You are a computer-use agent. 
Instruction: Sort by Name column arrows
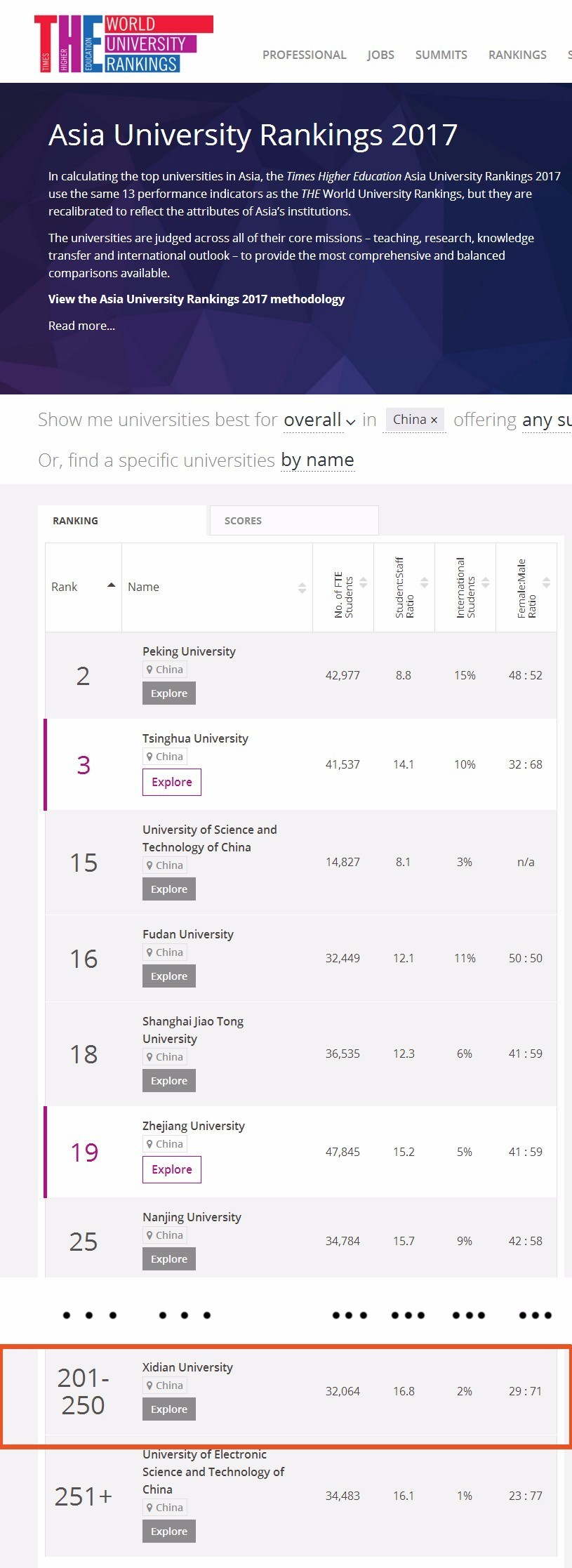pos(302,587)
